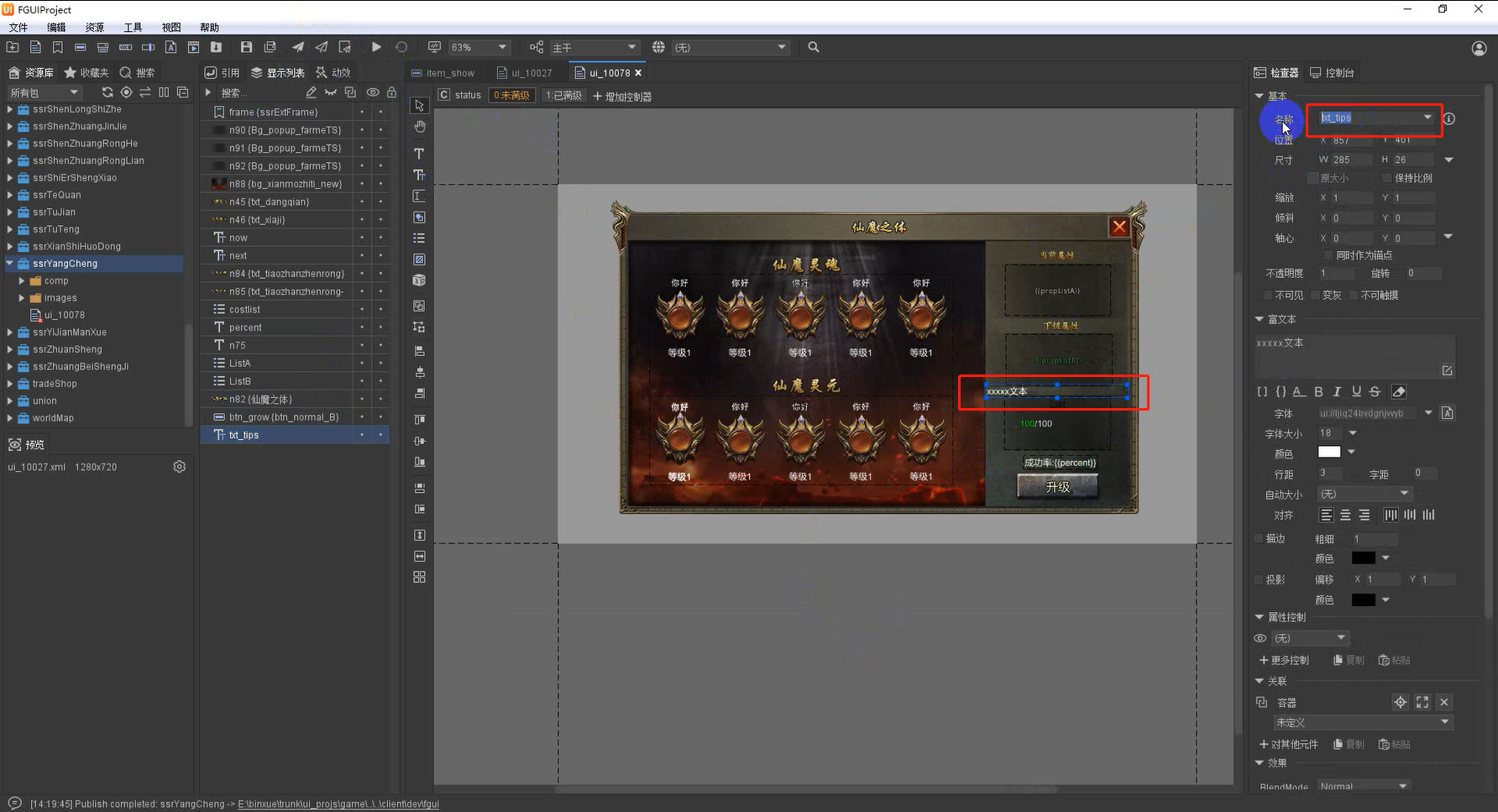Click the preview panel settings gear

coord(179,467)
